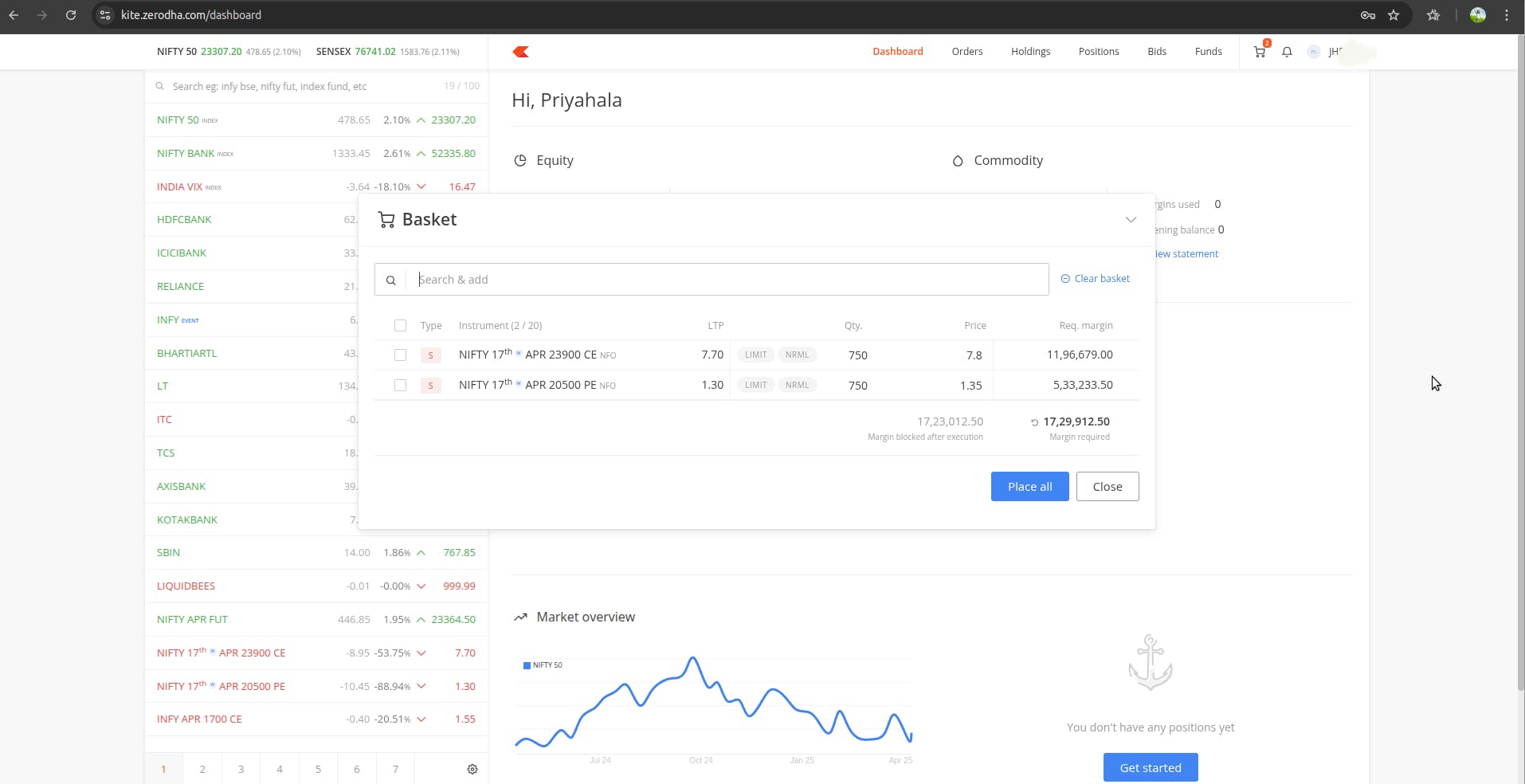Click NIFTY 50 up-arrow indicator

coord(421,120)
